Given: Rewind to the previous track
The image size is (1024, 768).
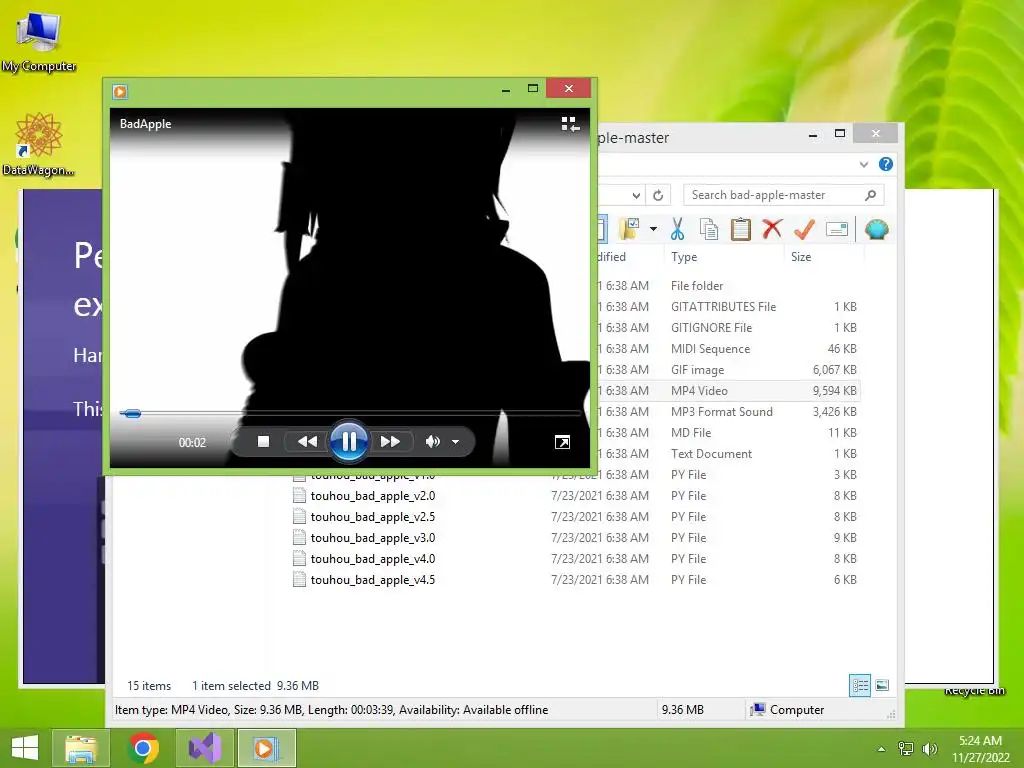Looking at the screenshot, I should click(x=307, y=441).
